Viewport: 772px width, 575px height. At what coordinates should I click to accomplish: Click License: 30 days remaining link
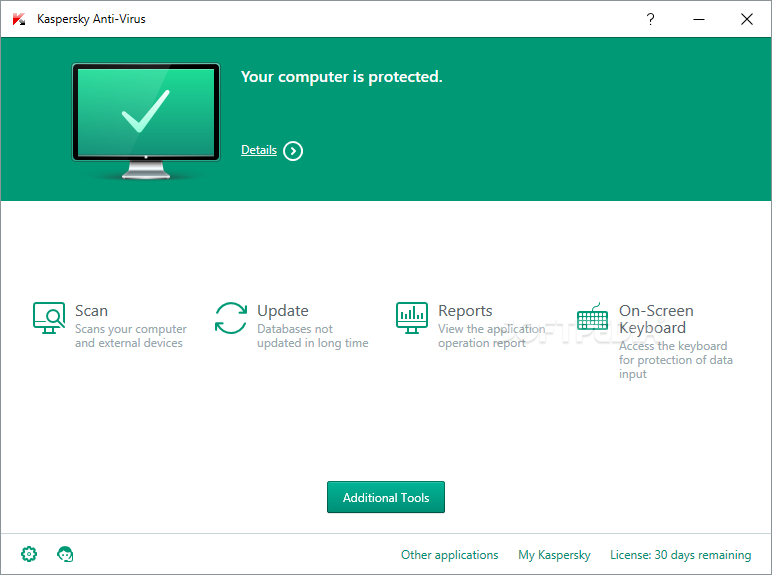pos(680,555)
